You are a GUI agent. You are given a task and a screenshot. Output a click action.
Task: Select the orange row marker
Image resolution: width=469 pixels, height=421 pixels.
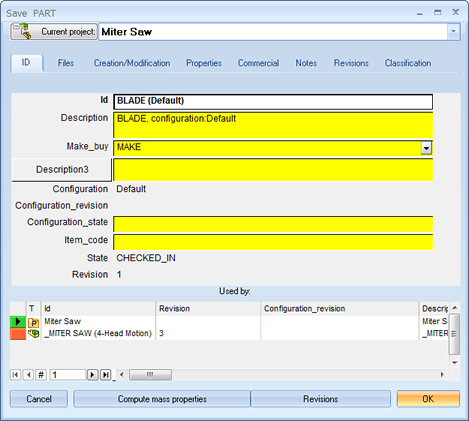pyautogui.click(x=18, y=334)
